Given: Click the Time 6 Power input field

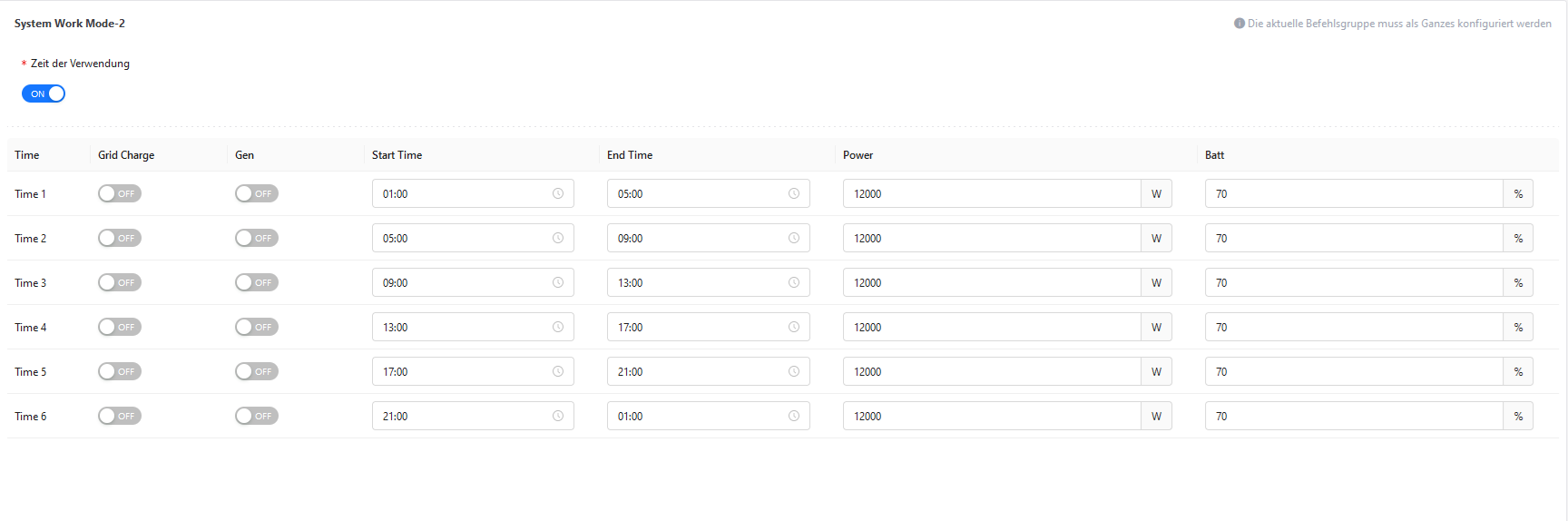Looking at the screenshot, I should tap(992, 416).
